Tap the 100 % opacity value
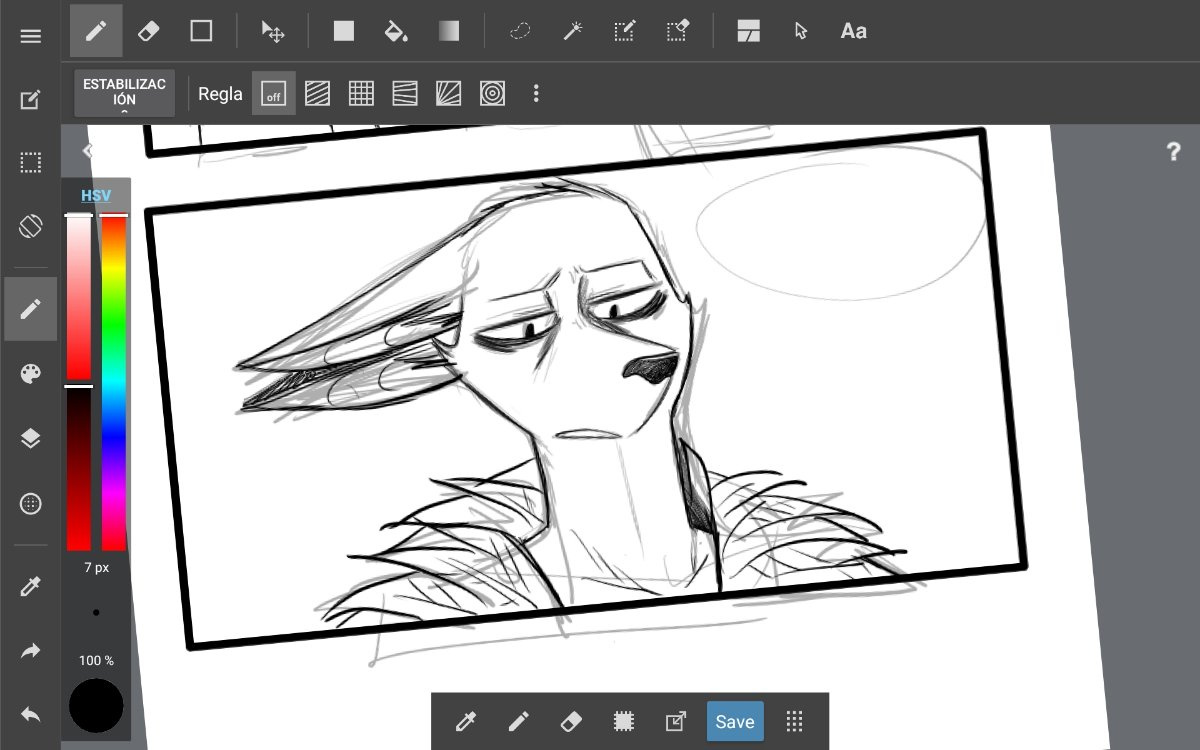 [96, 661]
